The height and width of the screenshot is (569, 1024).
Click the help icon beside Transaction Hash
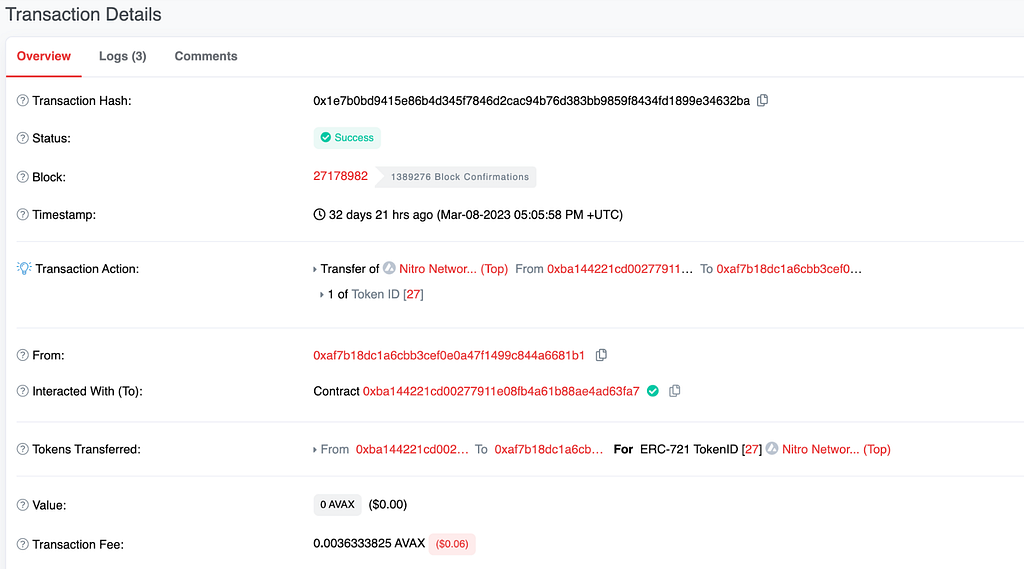[23, 101]
